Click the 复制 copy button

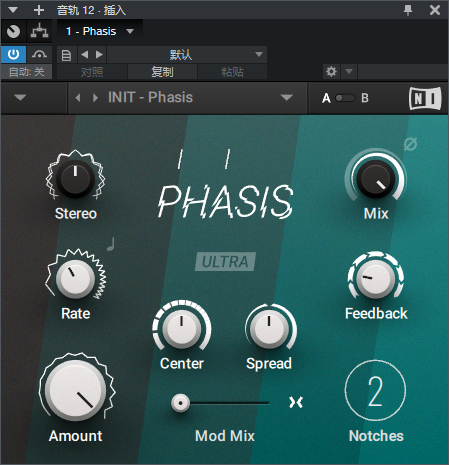[162, 72]
